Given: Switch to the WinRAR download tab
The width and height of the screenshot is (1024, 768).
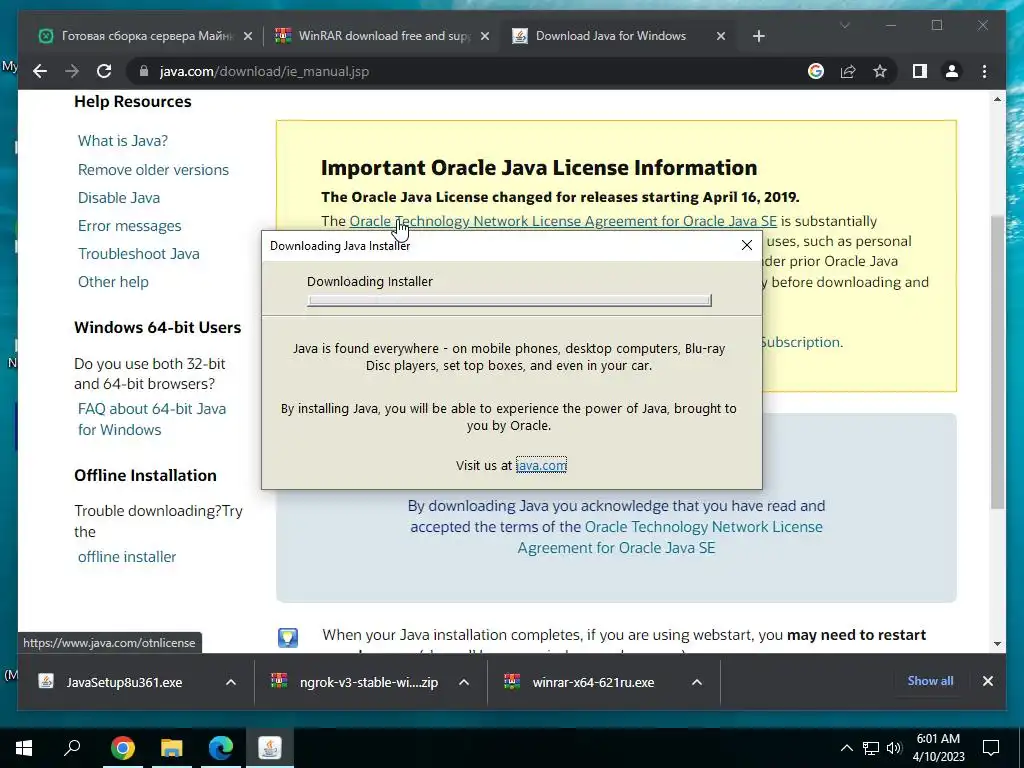Looking at the screenshot, I should point(382,37).
